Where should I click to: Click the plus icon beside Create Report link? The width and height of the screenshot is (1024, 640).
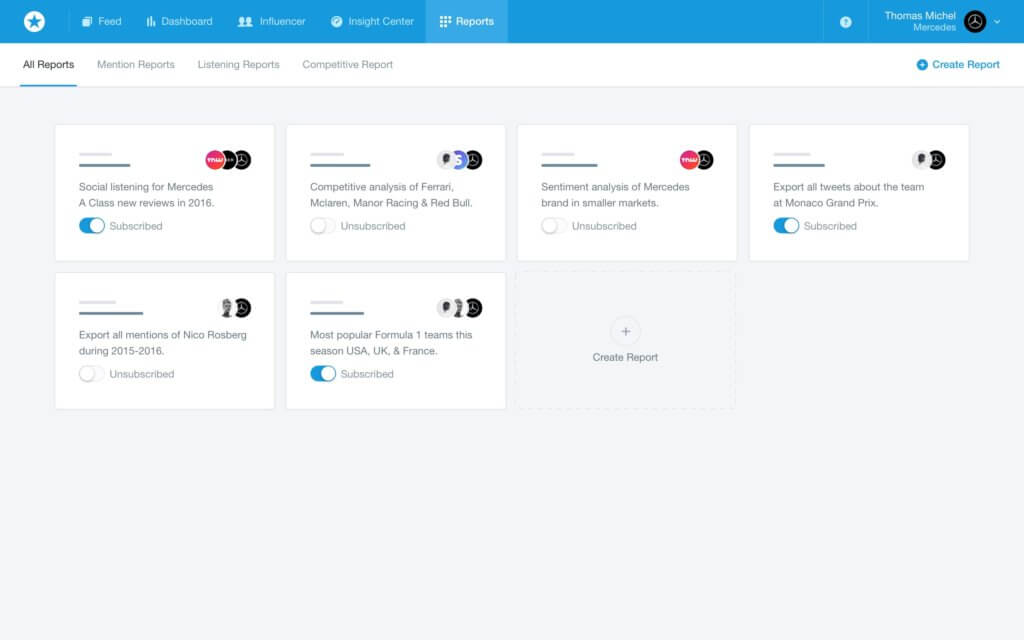pos(921,65)
